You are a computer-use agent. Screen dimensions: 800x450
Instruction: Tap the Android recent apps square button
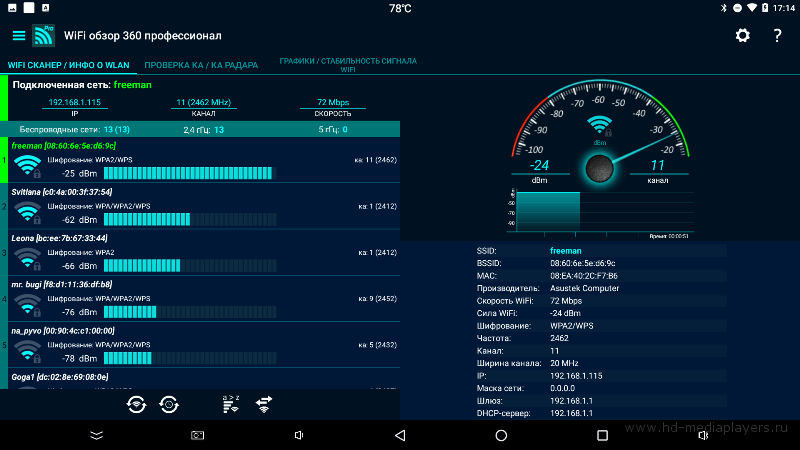click(x=602, y=435)
